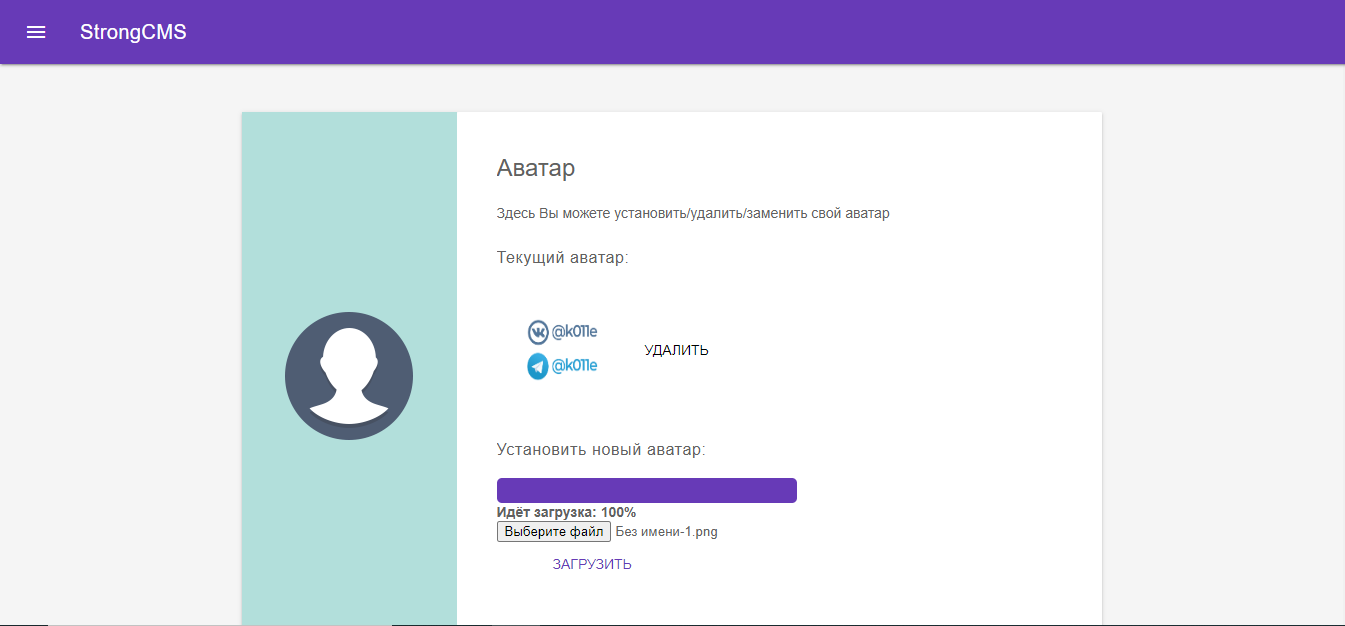This screenshot has width=1345, height=626.
Task: Click the @k0Tle handle beside VK logo
Action: pyautogui.click(x=575, y=332)
